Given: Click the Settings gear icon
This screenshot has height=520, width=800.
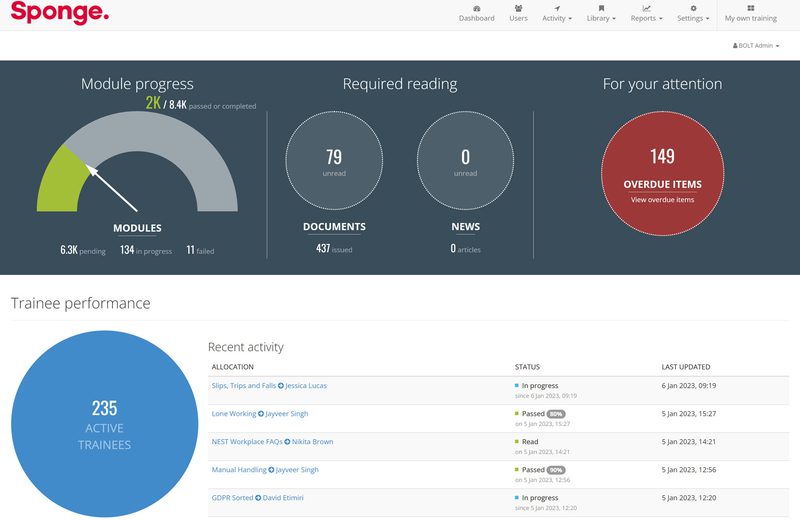Looking at the screenshot, I should (x=693, y=8).
